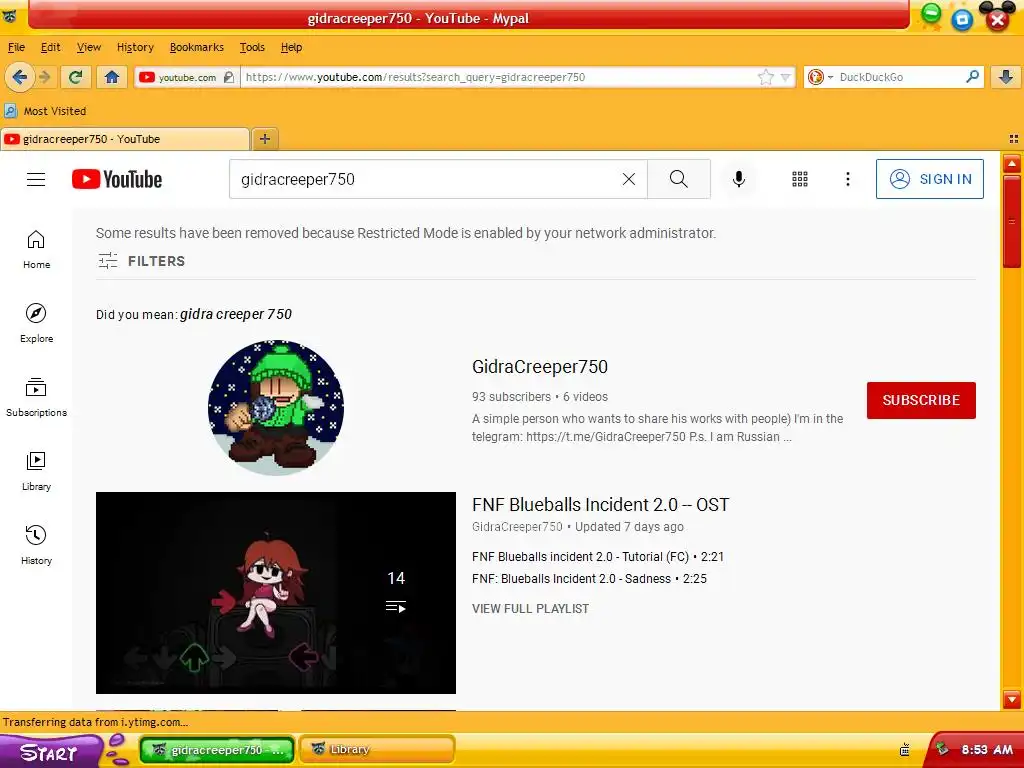Click the channel description text
This screenshot has width=1024, height=768.
(x=658, y=428)
